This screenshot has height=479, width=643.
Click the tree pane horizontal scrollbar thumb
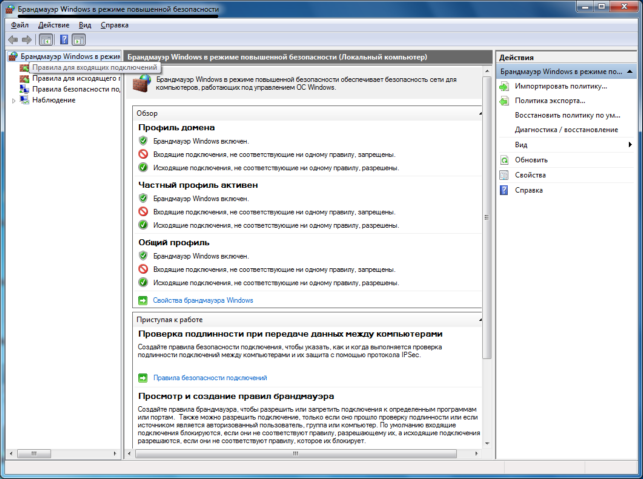click(34, 453)
